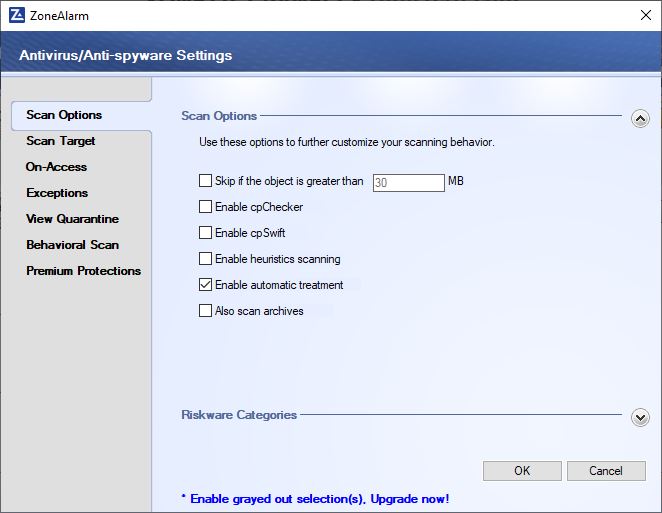Check Also scan archives option
The image size is (662, 513).
pos(205,311)
